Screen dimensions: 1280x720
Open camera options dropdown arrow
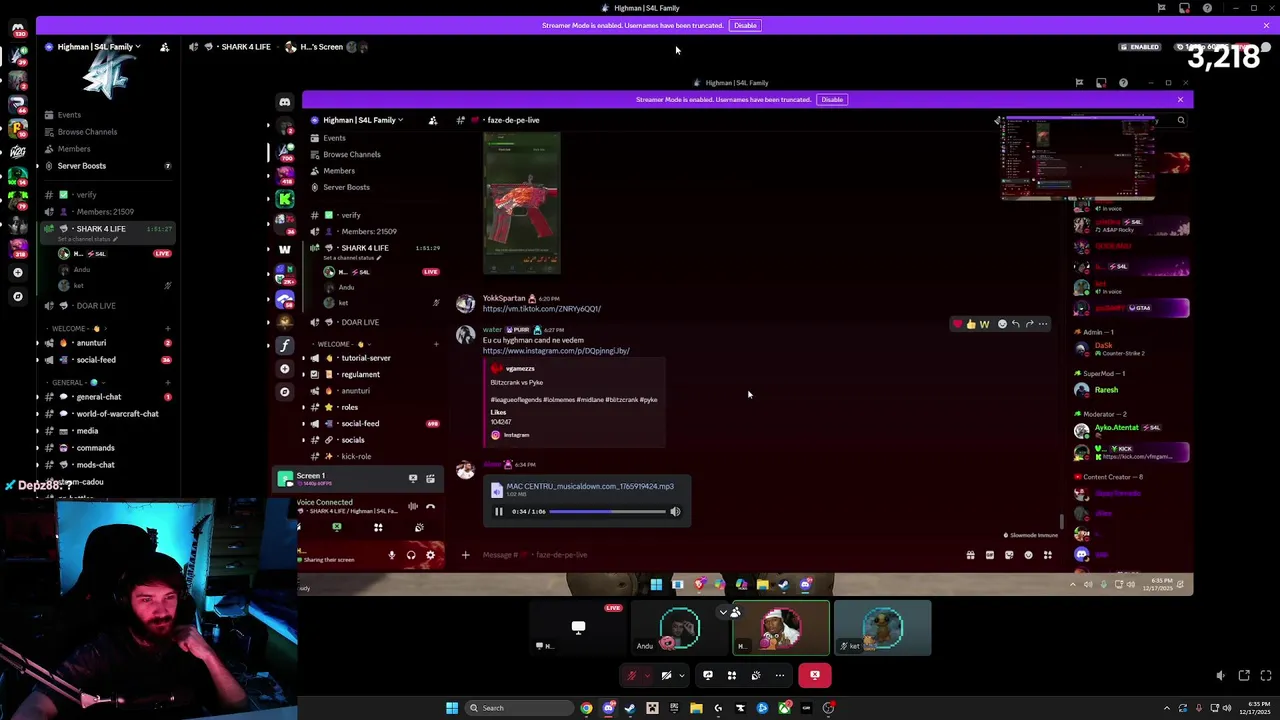(x=681, y=676)
